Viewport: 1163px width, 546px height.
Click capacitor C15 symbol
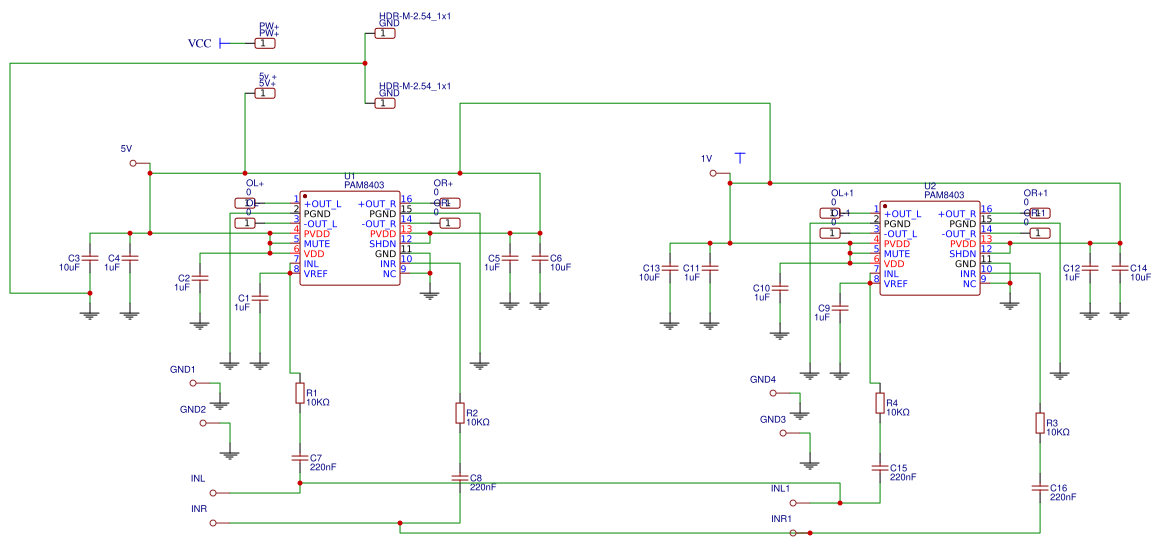[x=880, y=468]
